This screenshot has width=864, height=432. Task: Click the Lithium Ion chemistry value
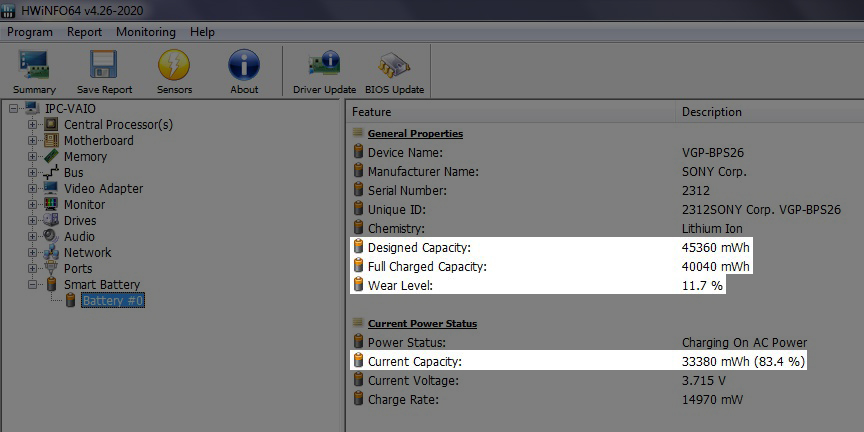tap(712, 228)
